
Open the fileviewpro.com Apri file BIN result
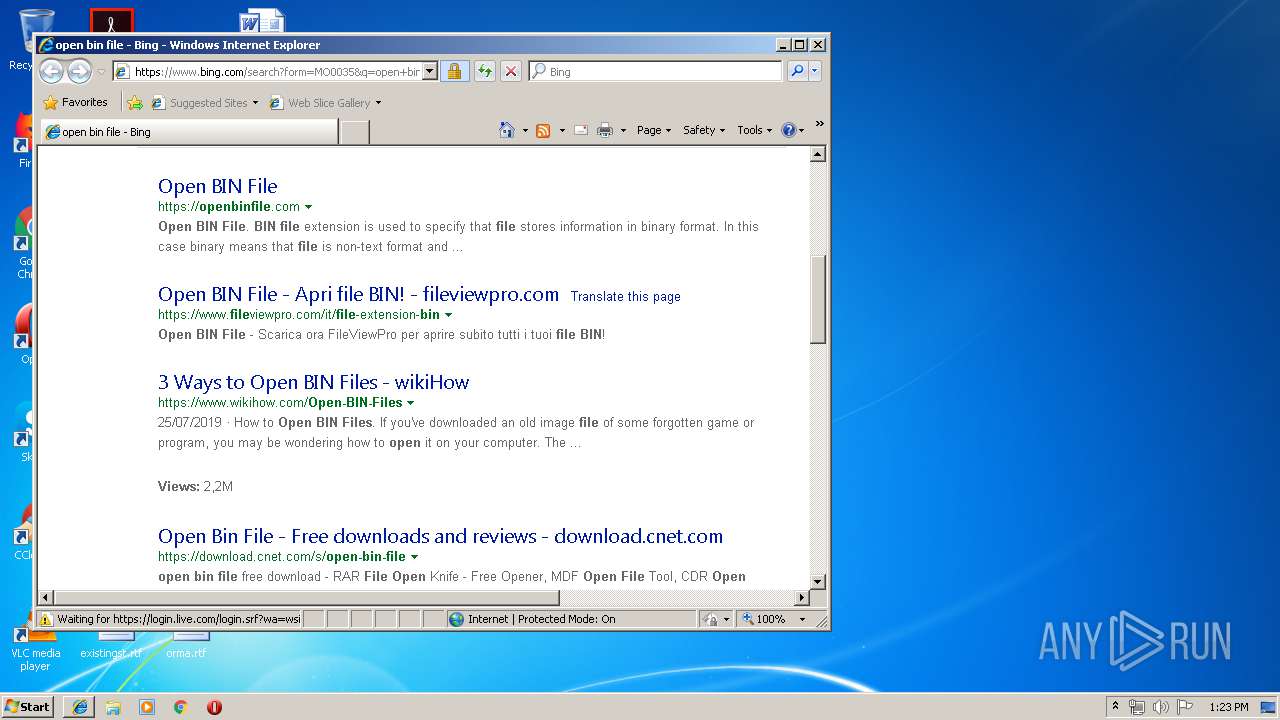pos(358,294)
